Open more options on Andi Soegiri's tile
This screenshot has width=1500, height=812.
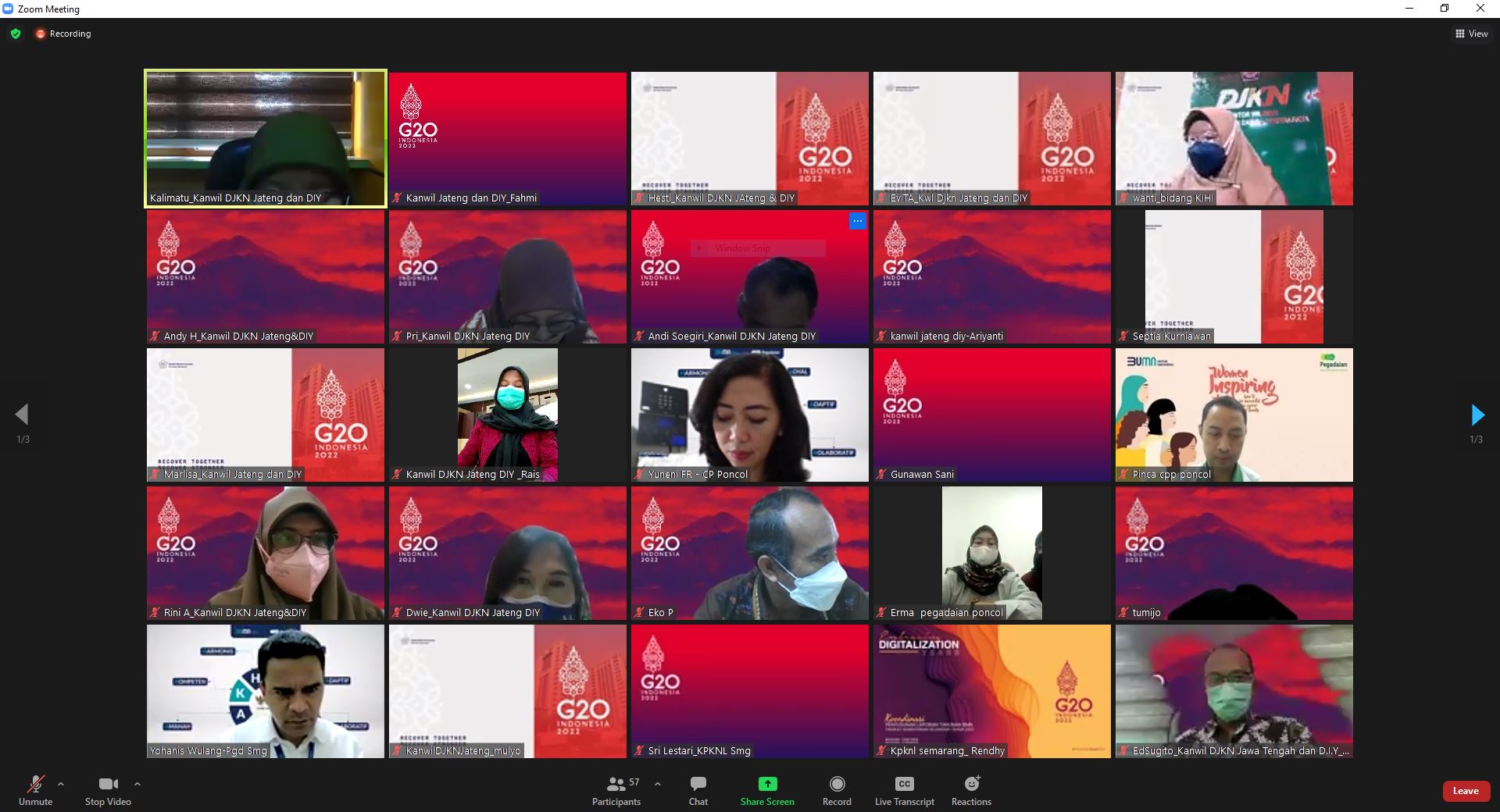pyautogui.click(x=857, y=221)
